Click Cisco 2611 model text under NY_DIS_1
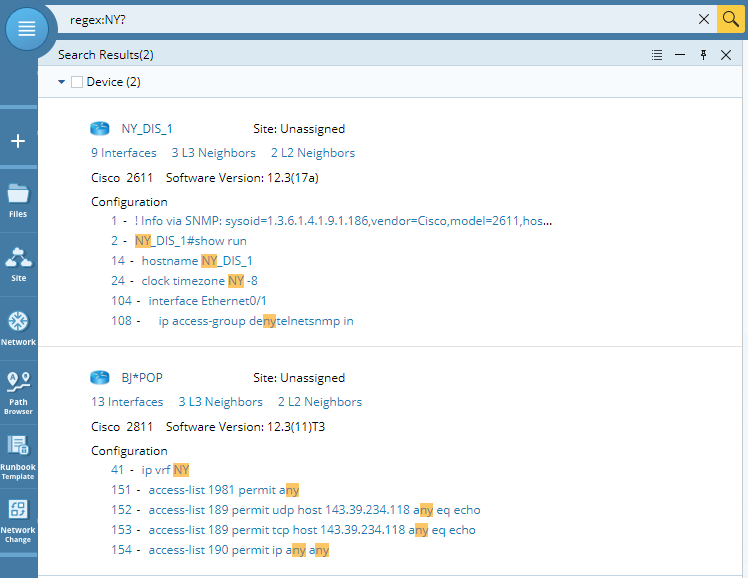Screen dimensions: 748x578 122,178
